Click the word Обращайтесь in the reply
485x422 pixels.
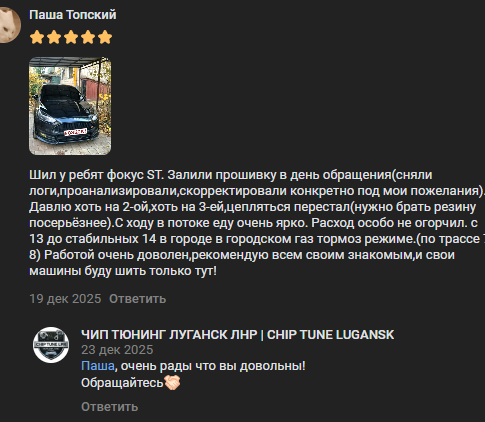point(122,383)
